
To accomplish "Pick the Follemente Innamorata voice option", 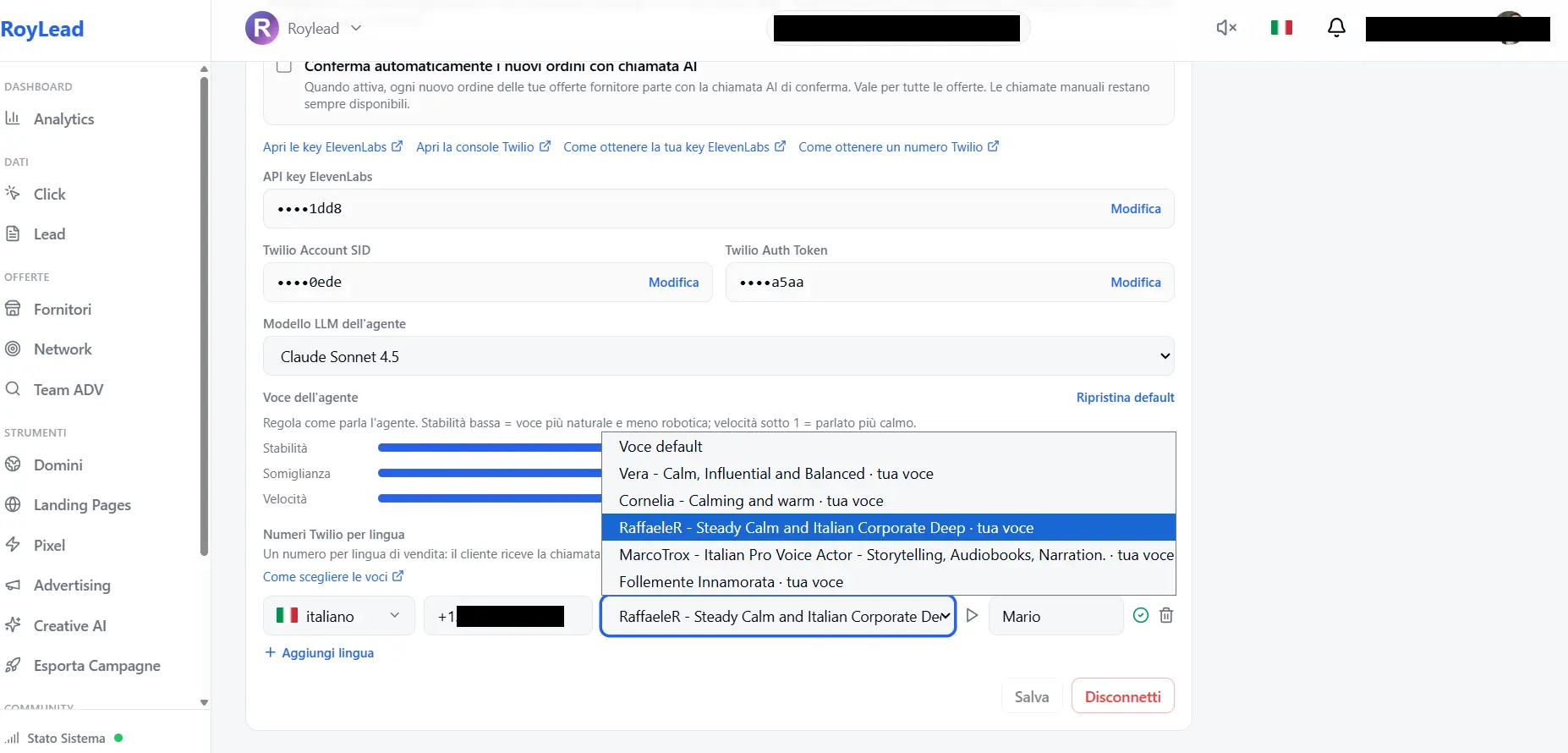I will tap(888, 582).
